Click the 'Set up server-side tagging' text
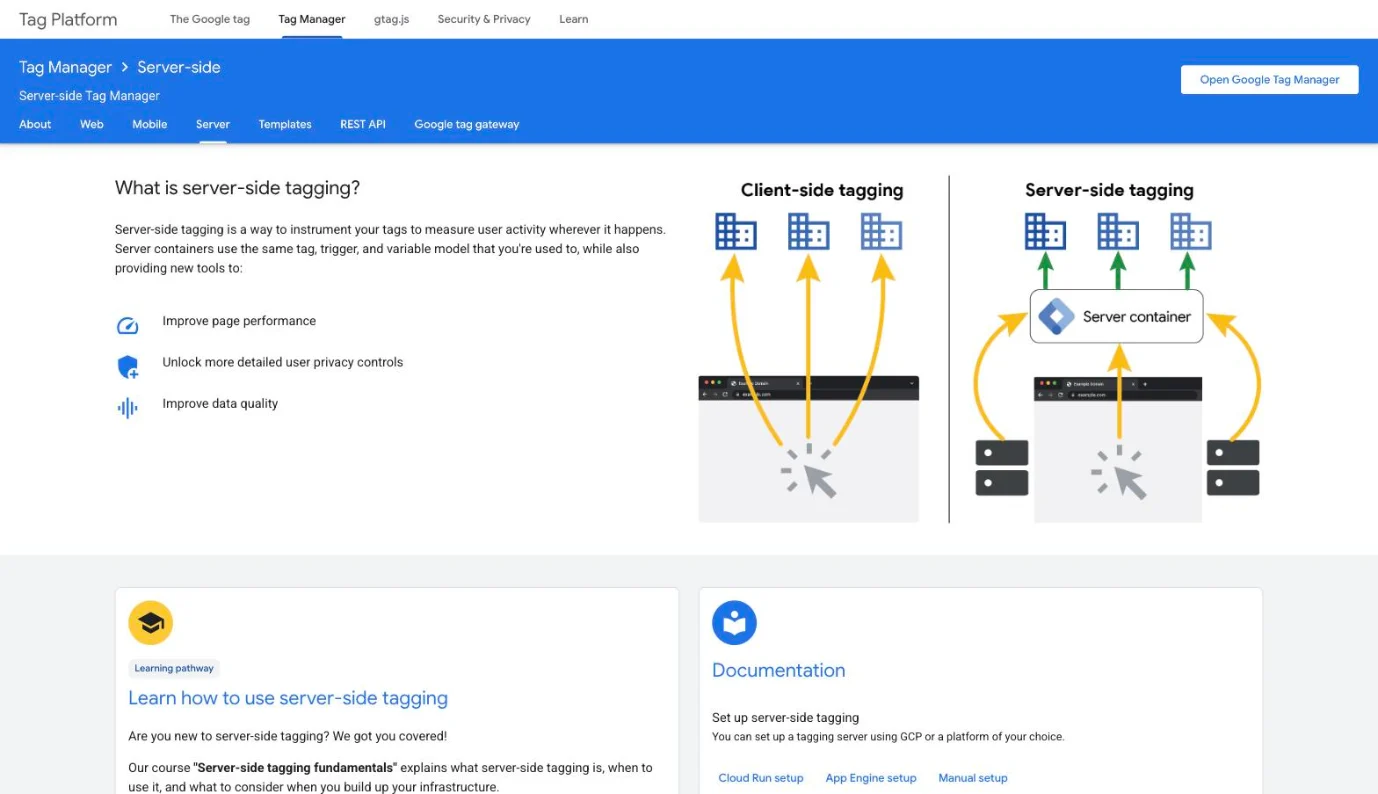The width and height of the screenshot is (1378, 794). point(786,717)
